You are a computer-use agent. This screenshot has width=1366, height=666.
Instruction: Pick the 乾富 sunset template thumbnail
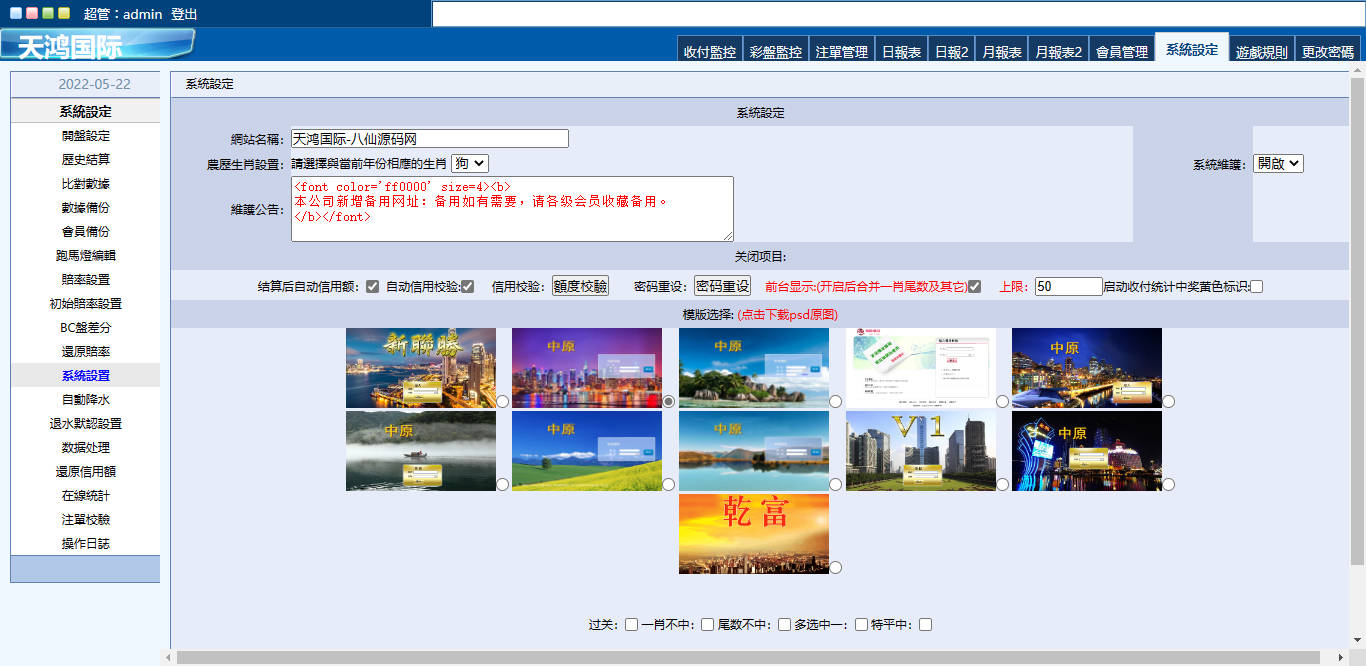[x=753, y=533]
